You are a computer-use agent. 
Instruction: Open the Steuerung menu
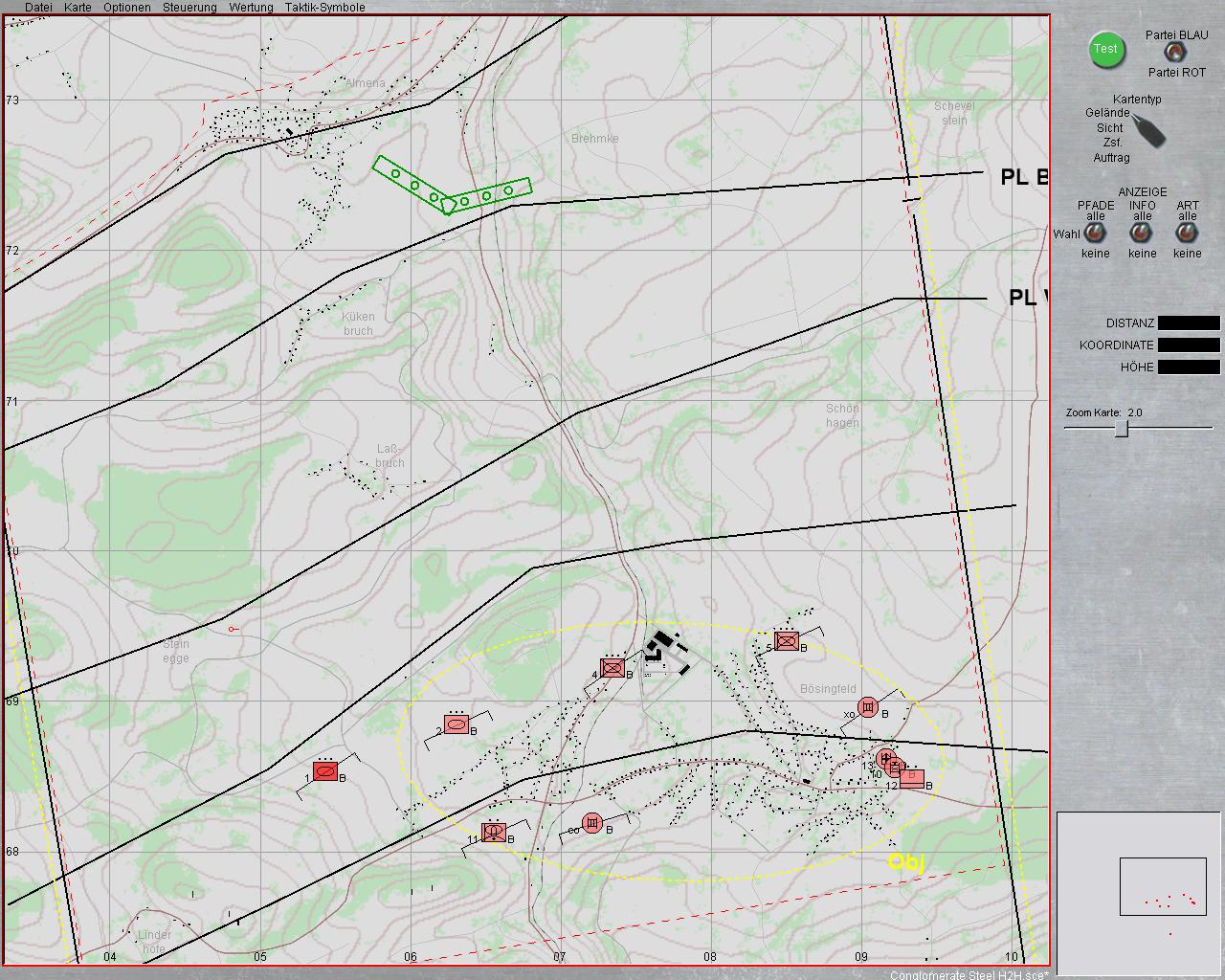(189, 8)
